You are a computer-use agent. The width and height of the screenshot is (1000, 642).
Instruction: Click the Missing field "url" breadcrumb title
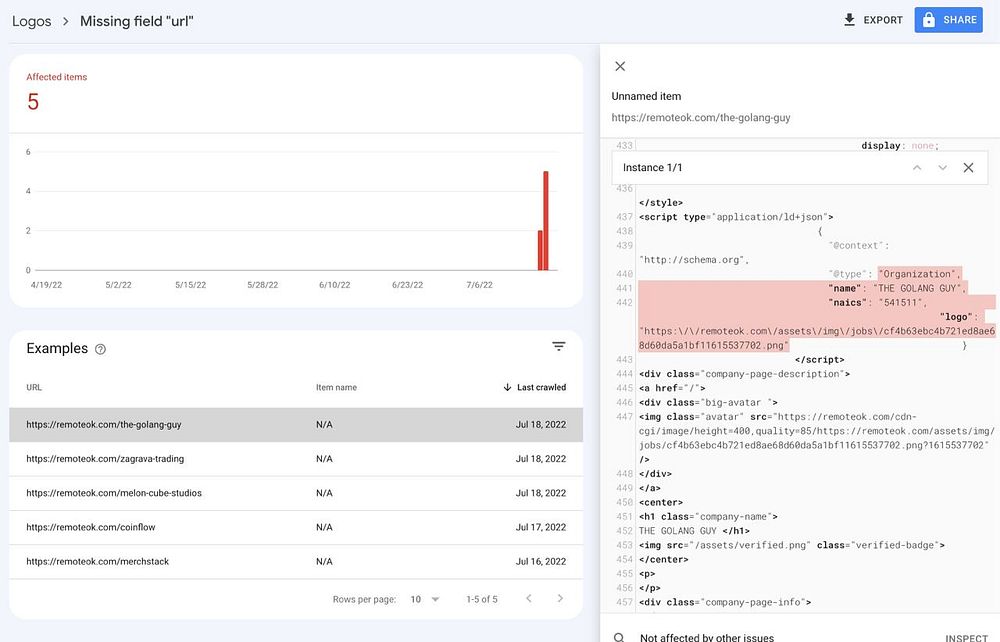coord(136,21)
